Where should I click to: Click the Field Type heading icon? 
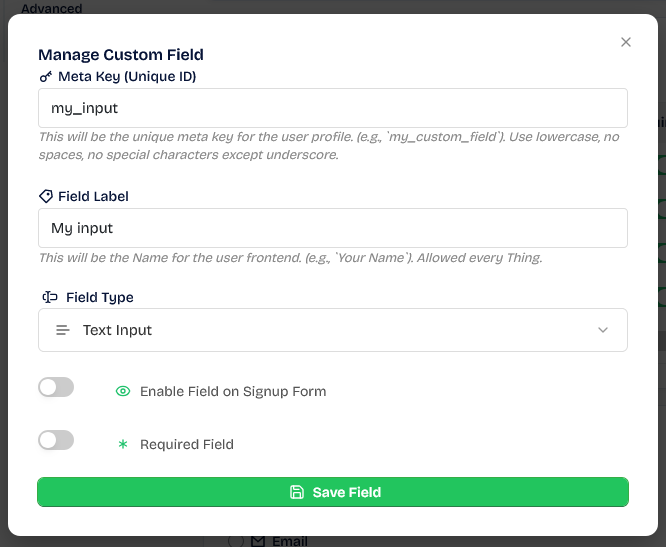49,297
